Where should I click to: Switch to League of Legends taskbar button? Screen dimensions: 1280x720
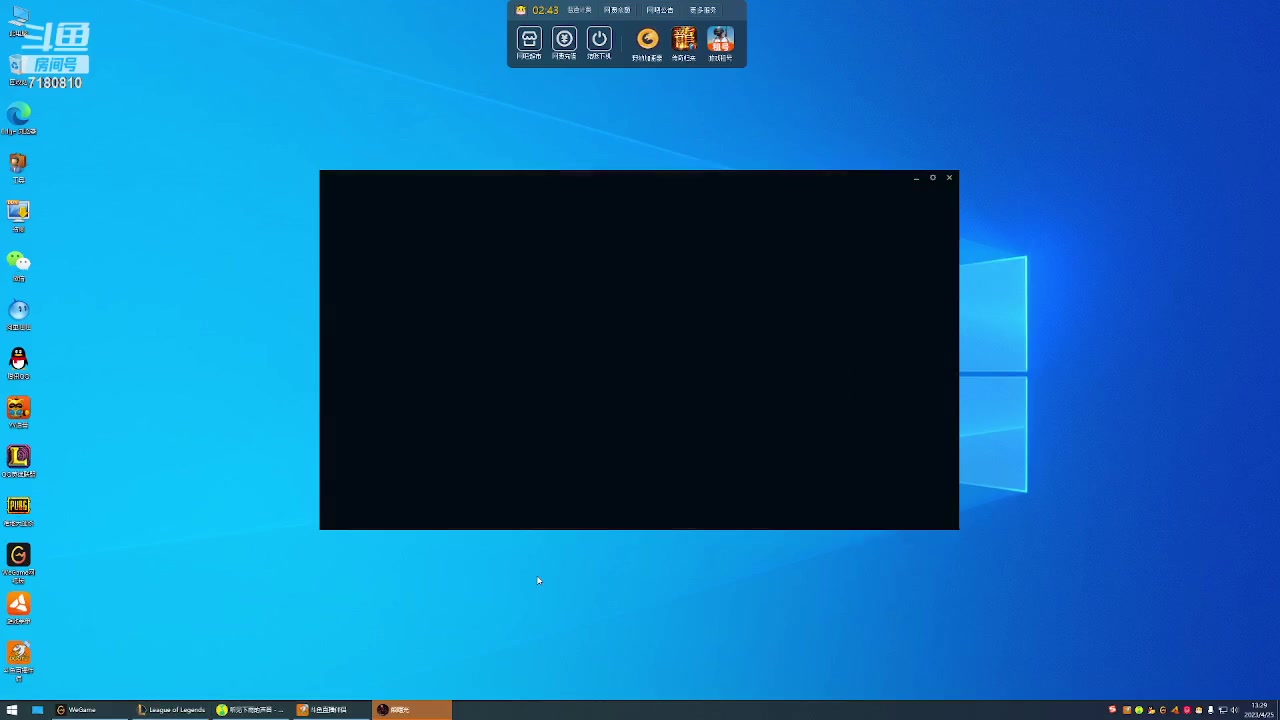171,710
